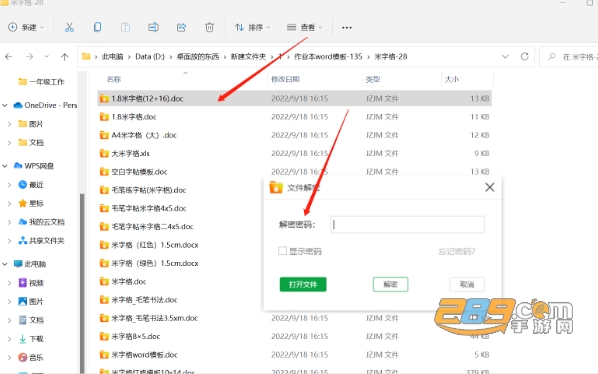Screen dimensions: 598x374
Task: Click the Rename icon in toolbar
Action: [x=153, y=27]
